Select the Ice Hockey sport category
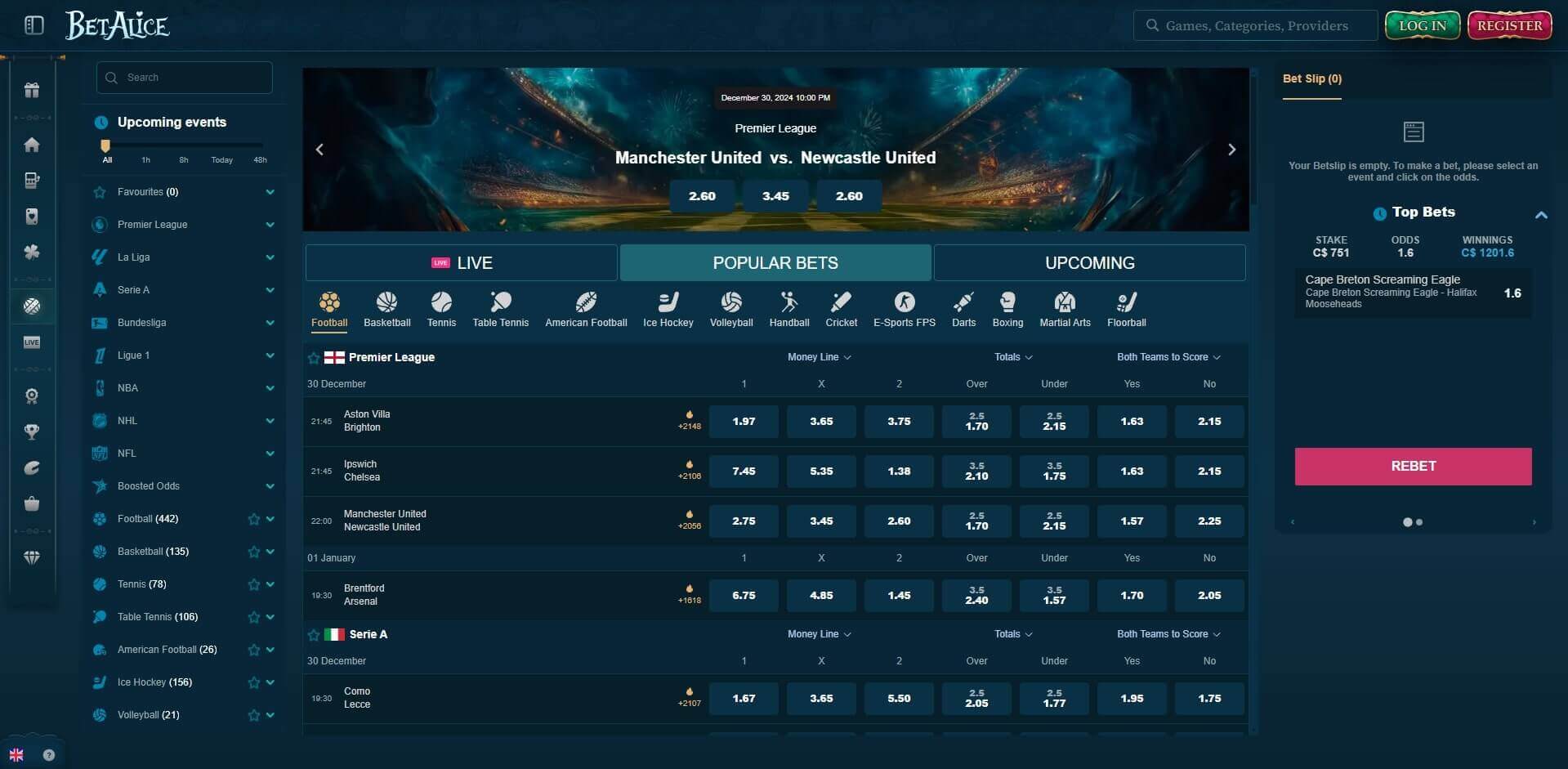Image resolution: width=1568 pixels, height=769 pixels. click(x=668, y=308)
